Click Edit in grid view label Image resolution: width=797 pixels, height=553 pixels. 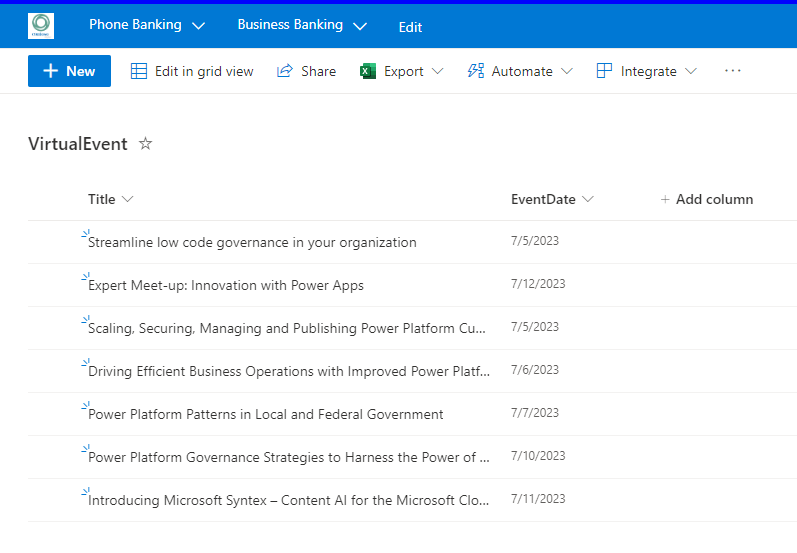pyautogui.click(x=204, y=71)
